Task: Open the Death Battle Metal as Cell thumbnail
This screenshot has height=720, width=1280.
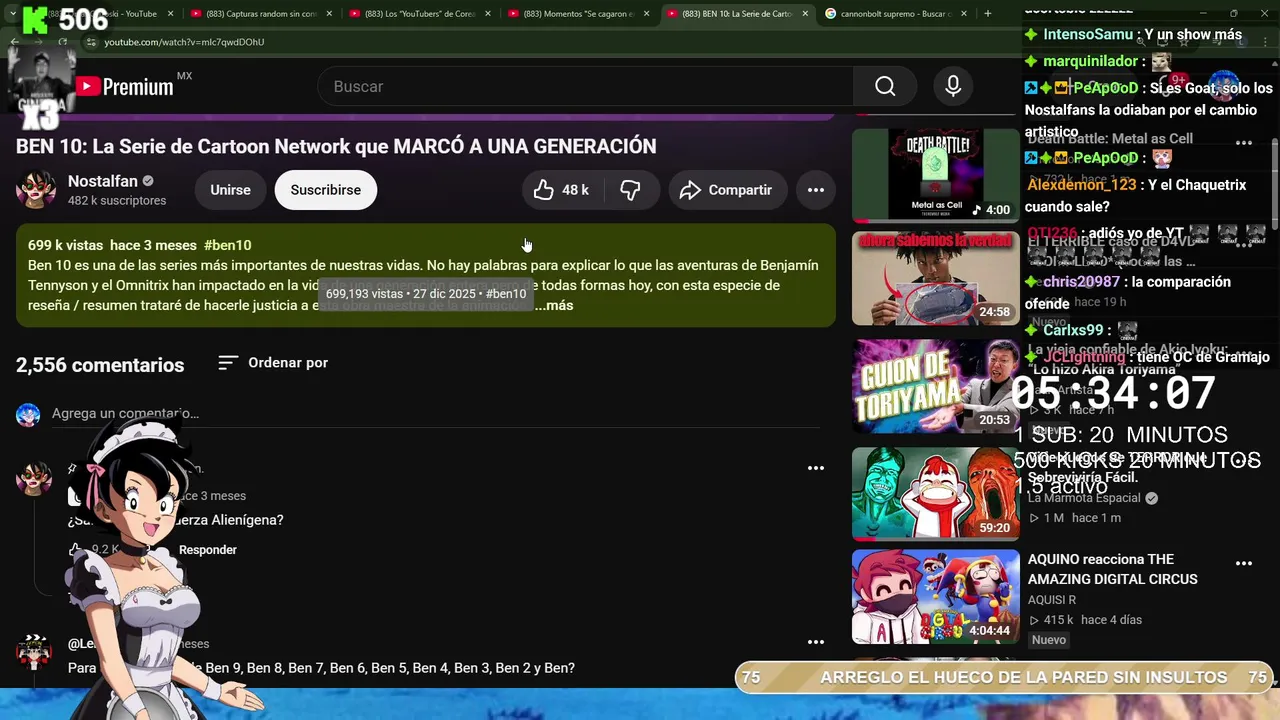Action: 935,175
